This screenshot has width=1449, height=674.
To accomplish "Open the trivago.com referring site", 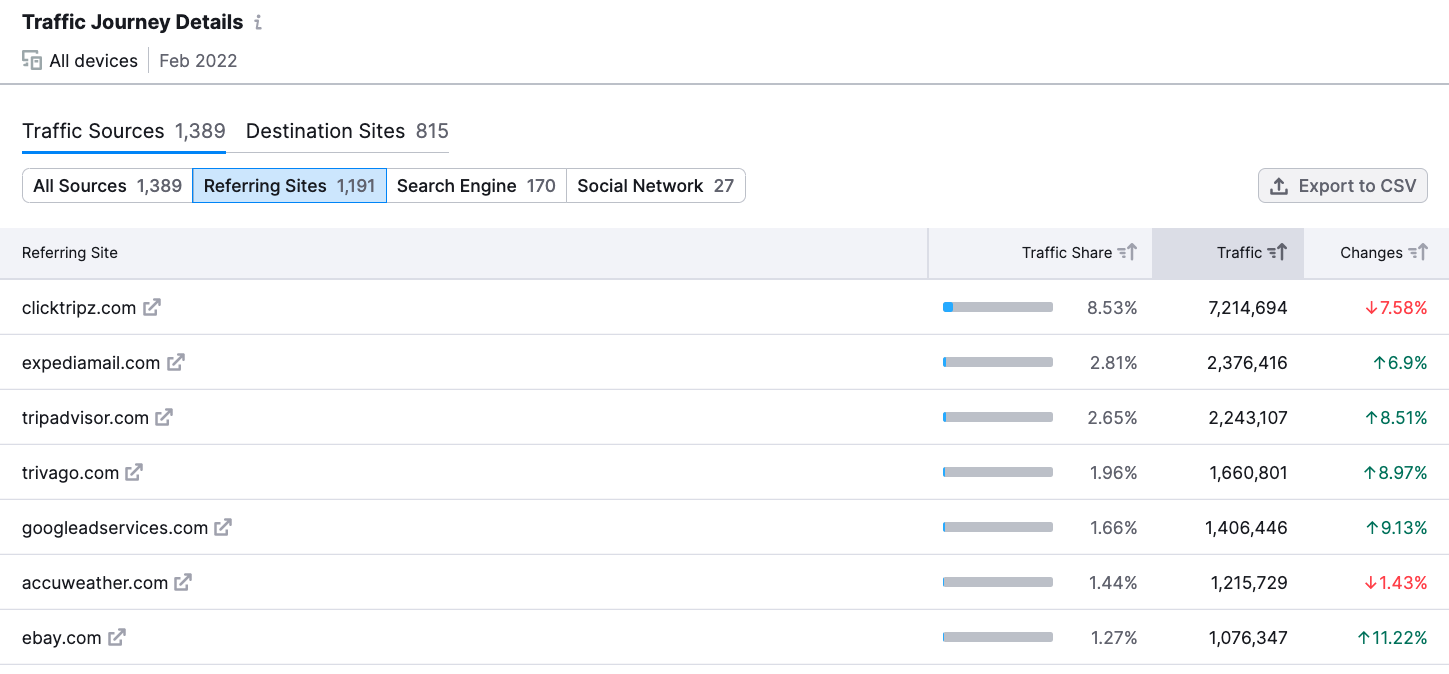I will pyautogui.click(x=70, y=473).
